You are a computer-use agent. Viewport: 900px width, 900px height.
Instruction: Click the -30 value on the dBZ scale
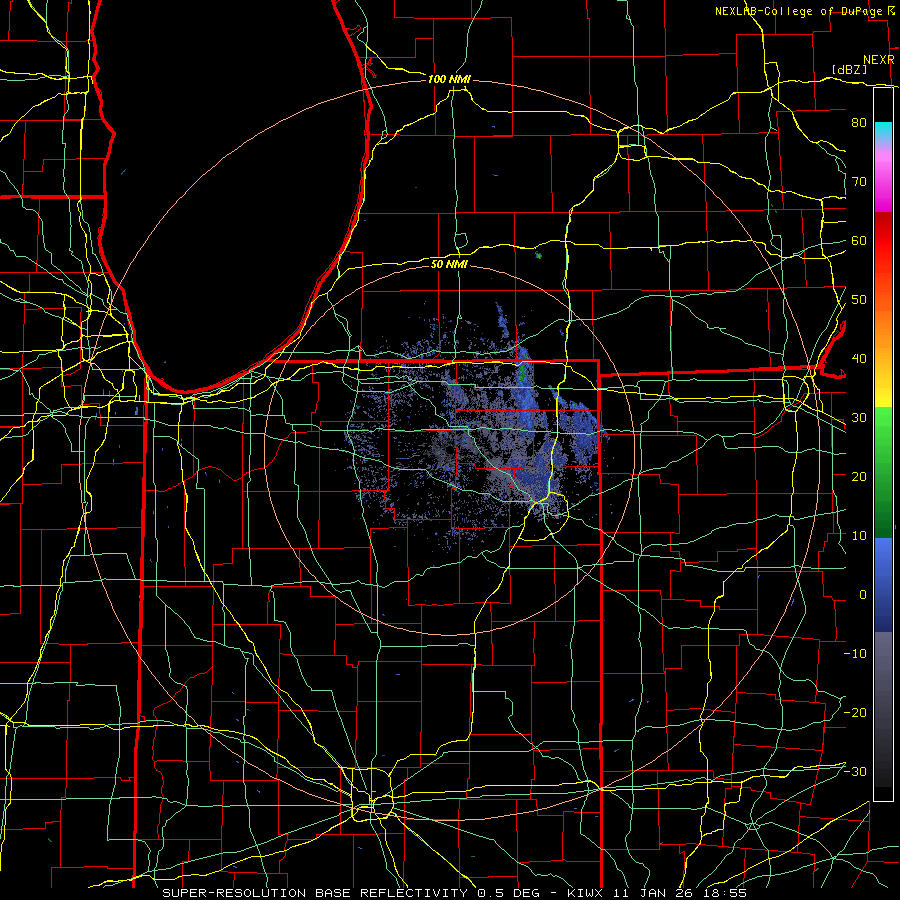855,771
